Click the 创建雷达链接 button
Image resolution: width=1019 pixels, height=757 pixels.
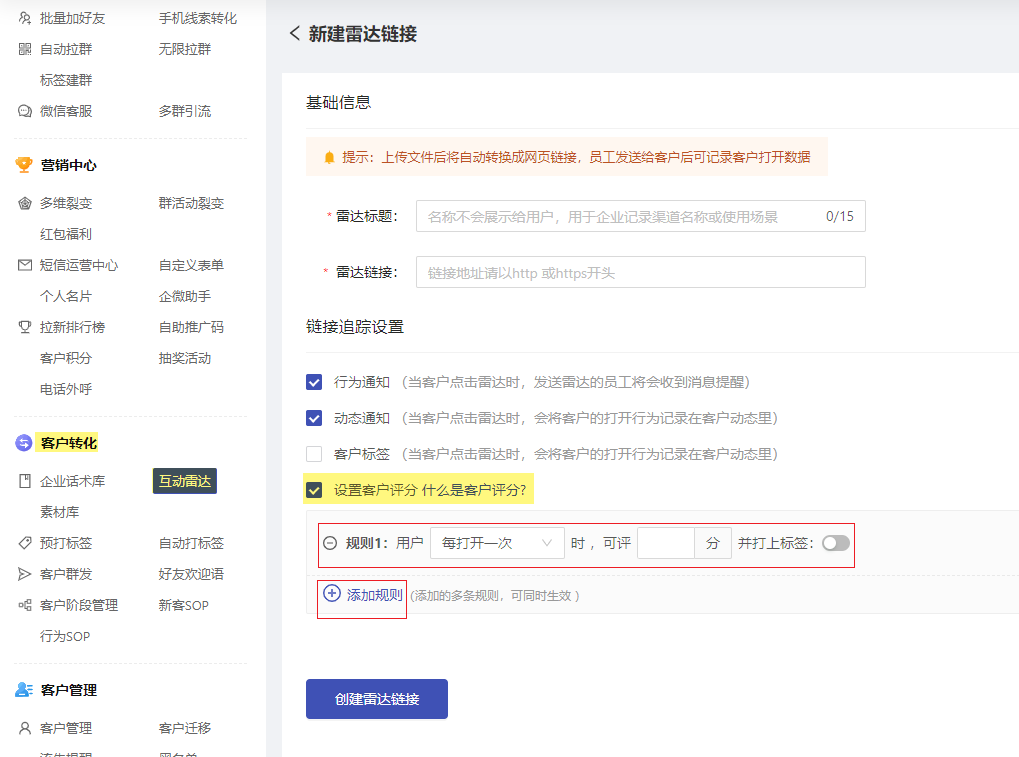[x=377, y=699]
